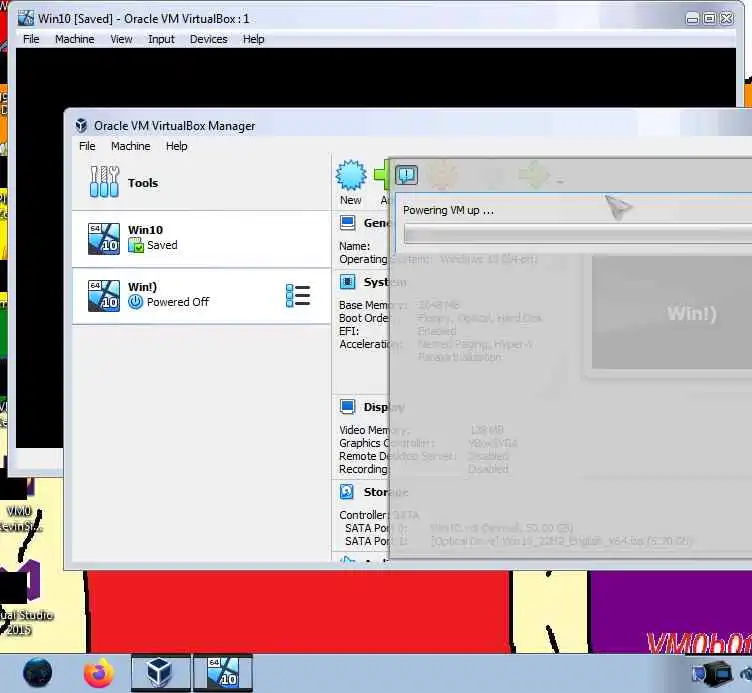This screenshot has height=693, width=752.
Task: Open Machine menu in VirtualBox Manager
Action: [x=130, y=146]
